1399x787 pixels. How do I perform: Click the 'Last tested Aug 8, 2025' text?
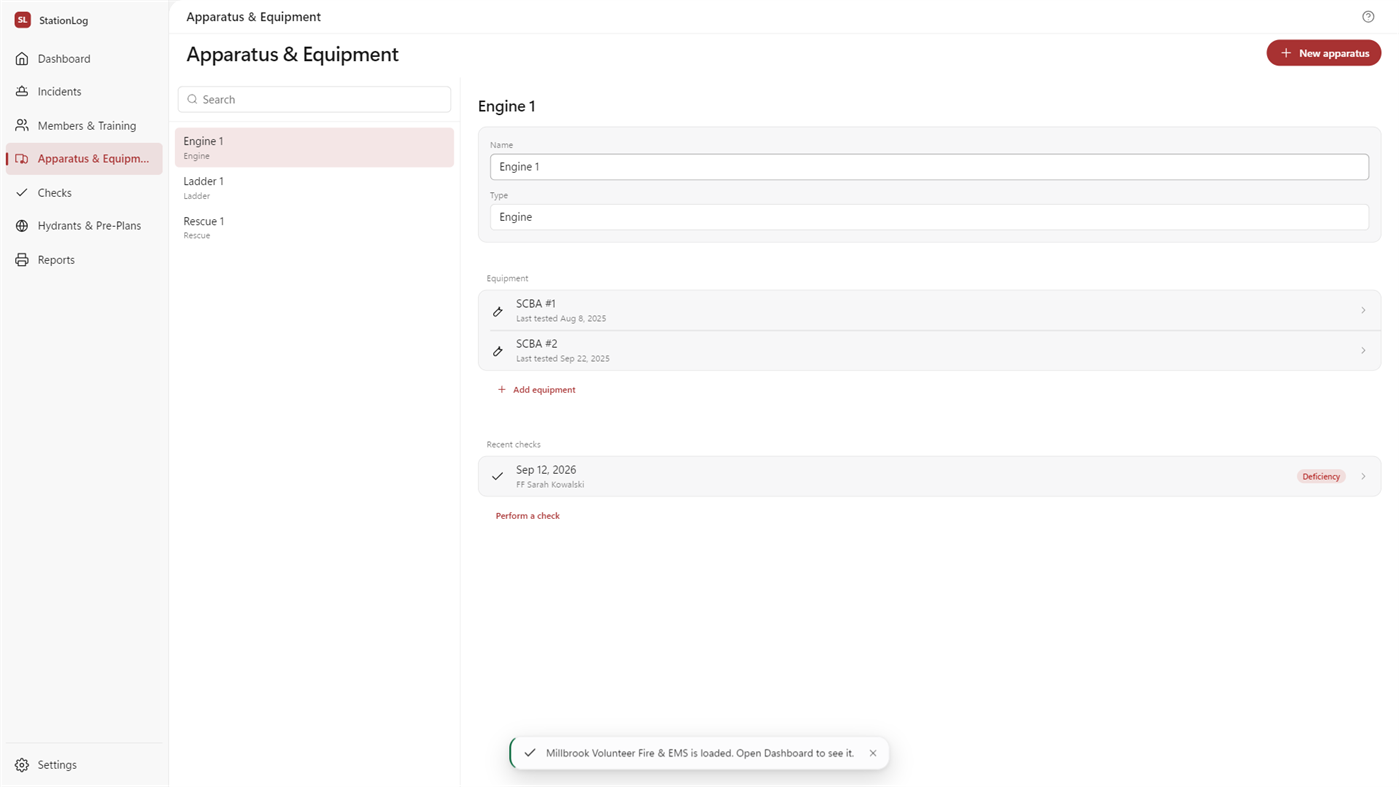coord(561,319)
